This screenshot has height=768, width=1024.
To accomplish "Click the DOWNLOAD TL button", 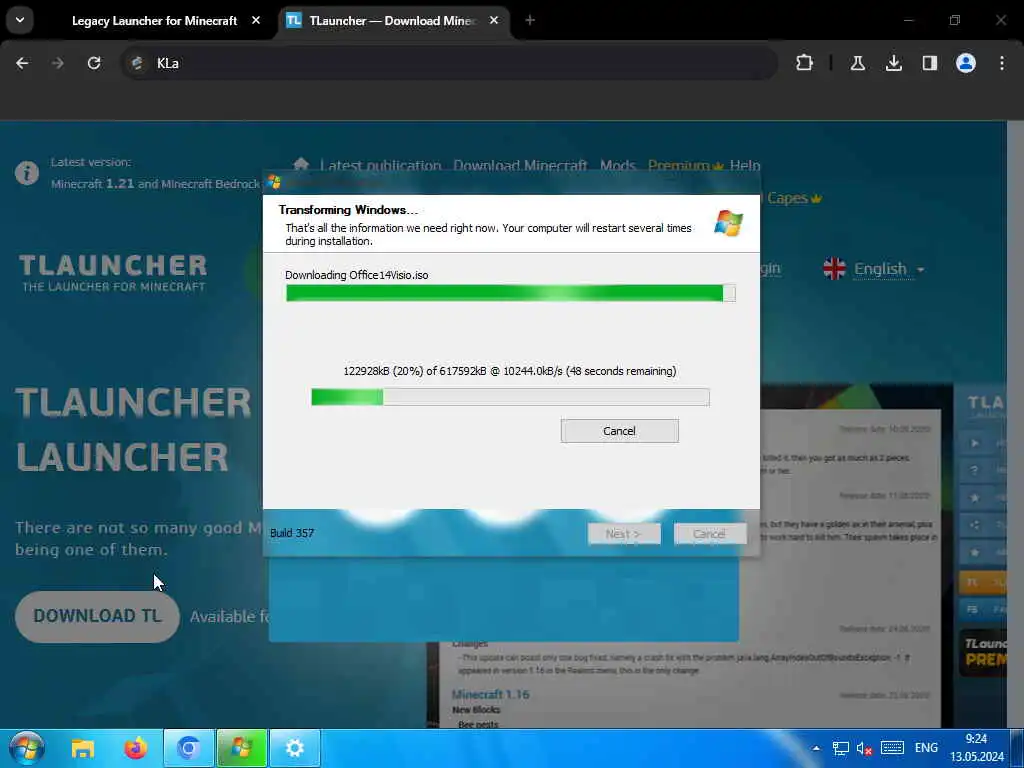I will [x=97, y=616].
